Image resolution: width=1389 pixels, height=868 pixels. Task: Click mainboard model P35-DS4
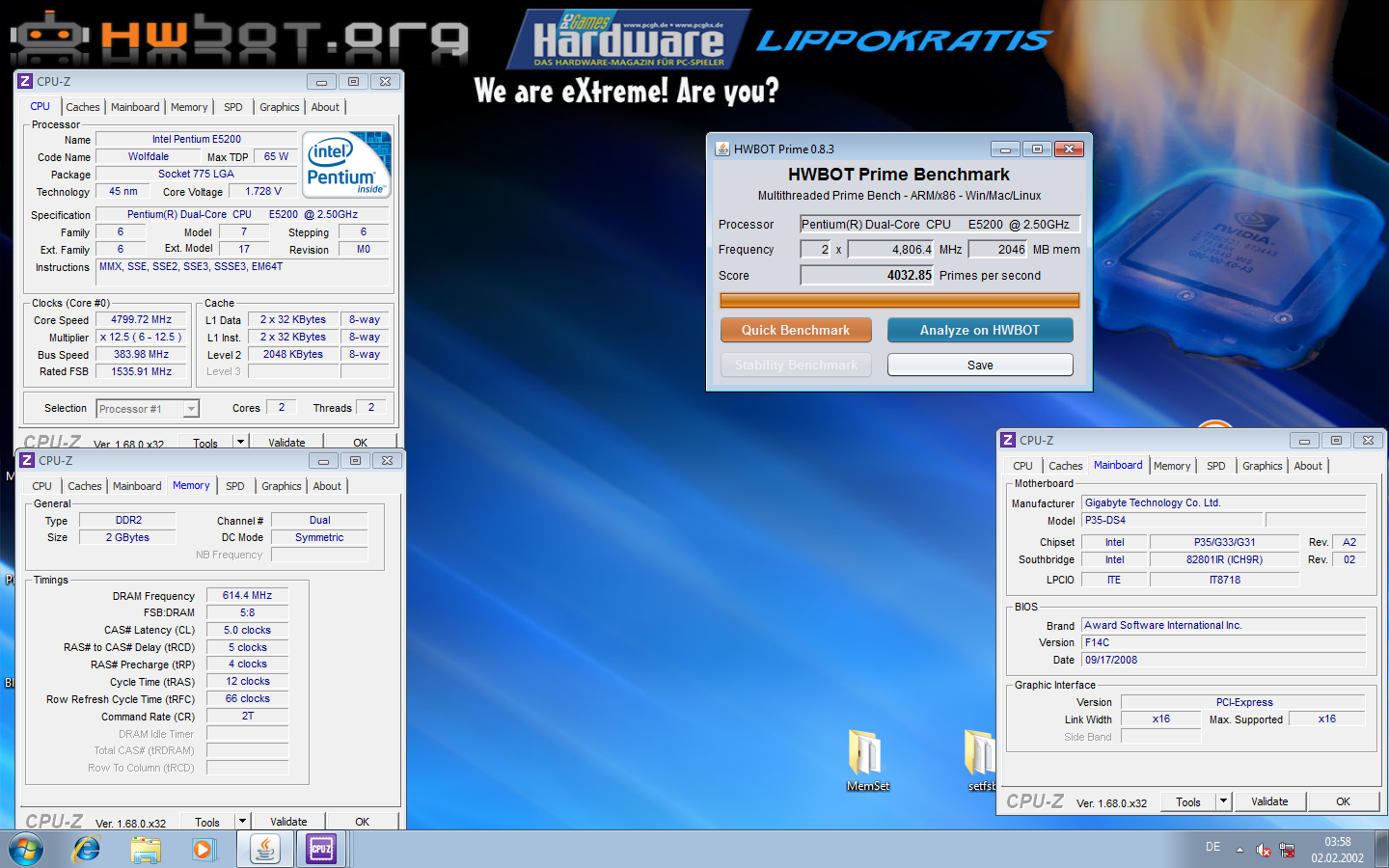click(x=1173, y=520)
